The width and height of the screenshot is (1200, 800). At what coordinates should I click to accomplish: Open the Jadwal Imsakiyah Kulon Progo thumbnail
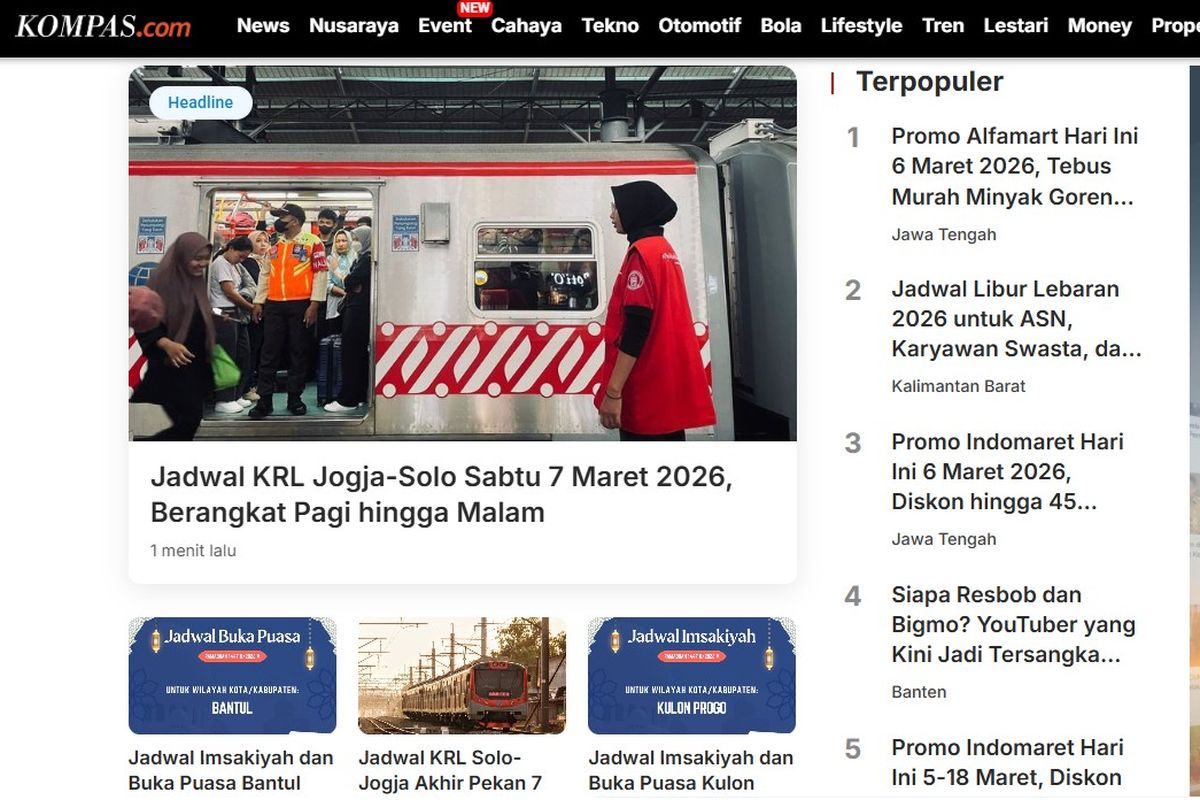tap(692, 676)
